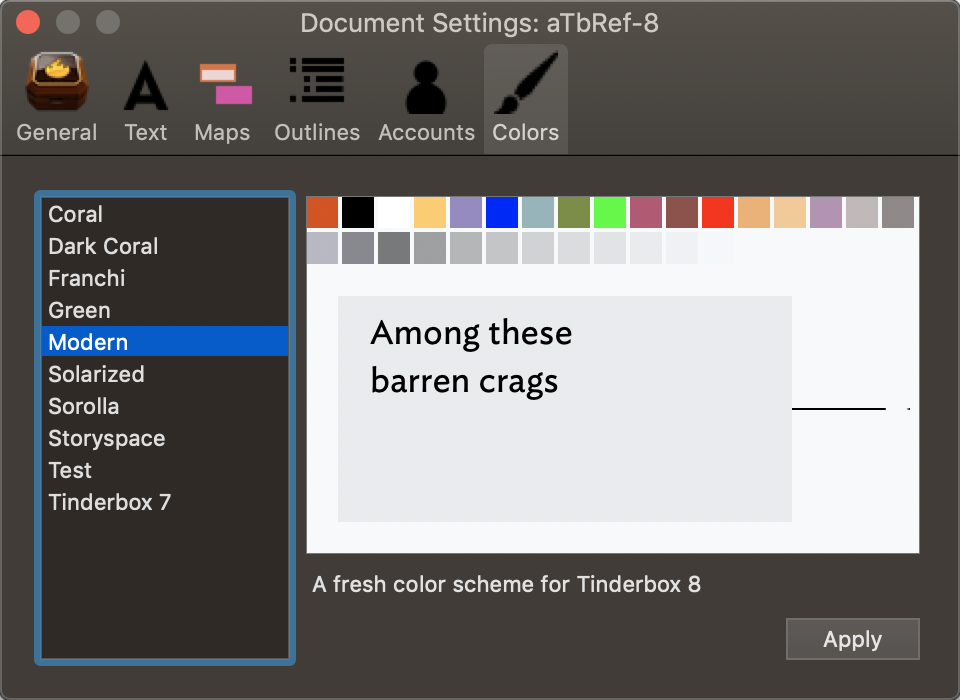Click the bright green color swatch
This screenshot has width=960, height=700.
pos(610,213)
